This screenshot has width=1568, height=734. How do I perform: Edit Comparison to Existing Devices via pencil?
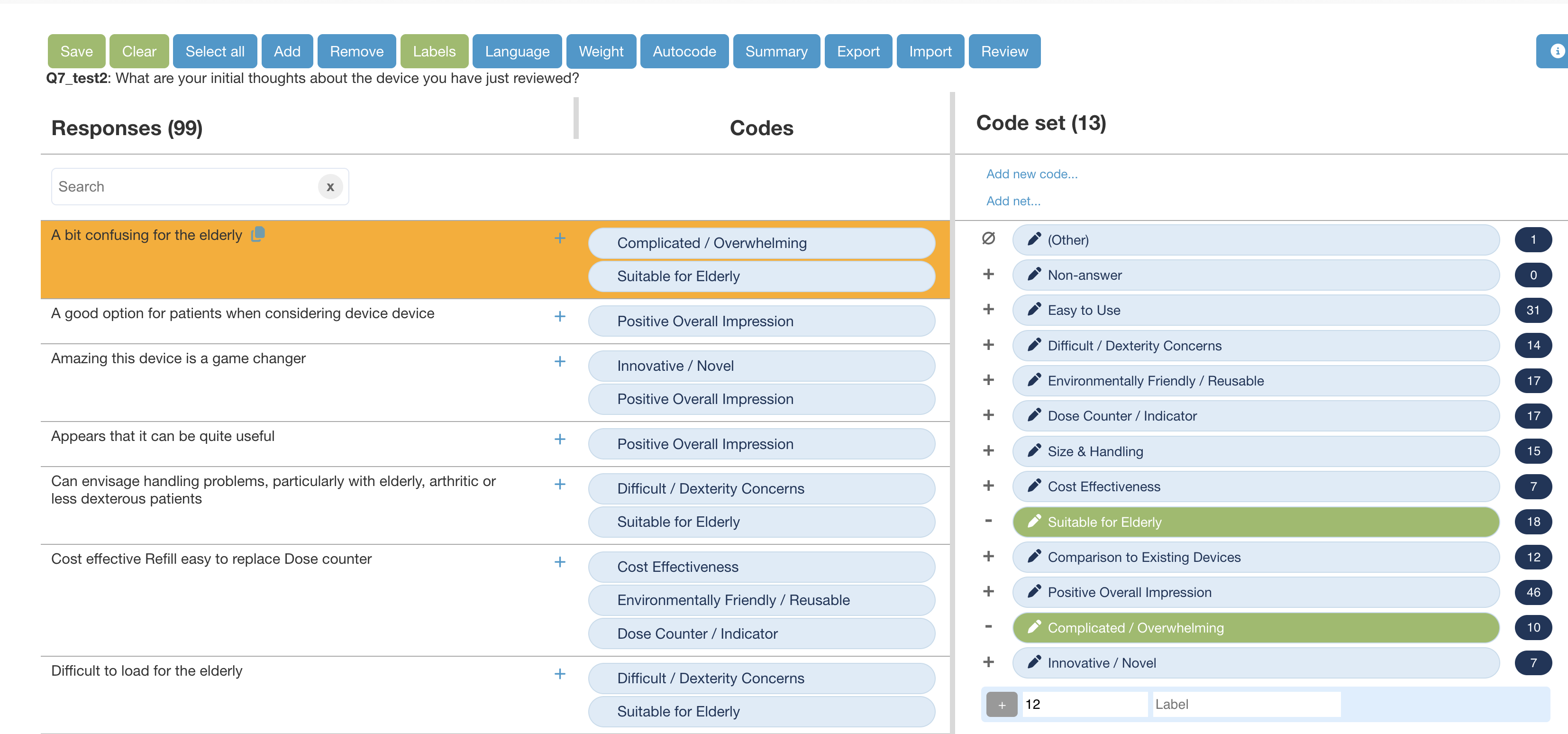(1034, 557)
